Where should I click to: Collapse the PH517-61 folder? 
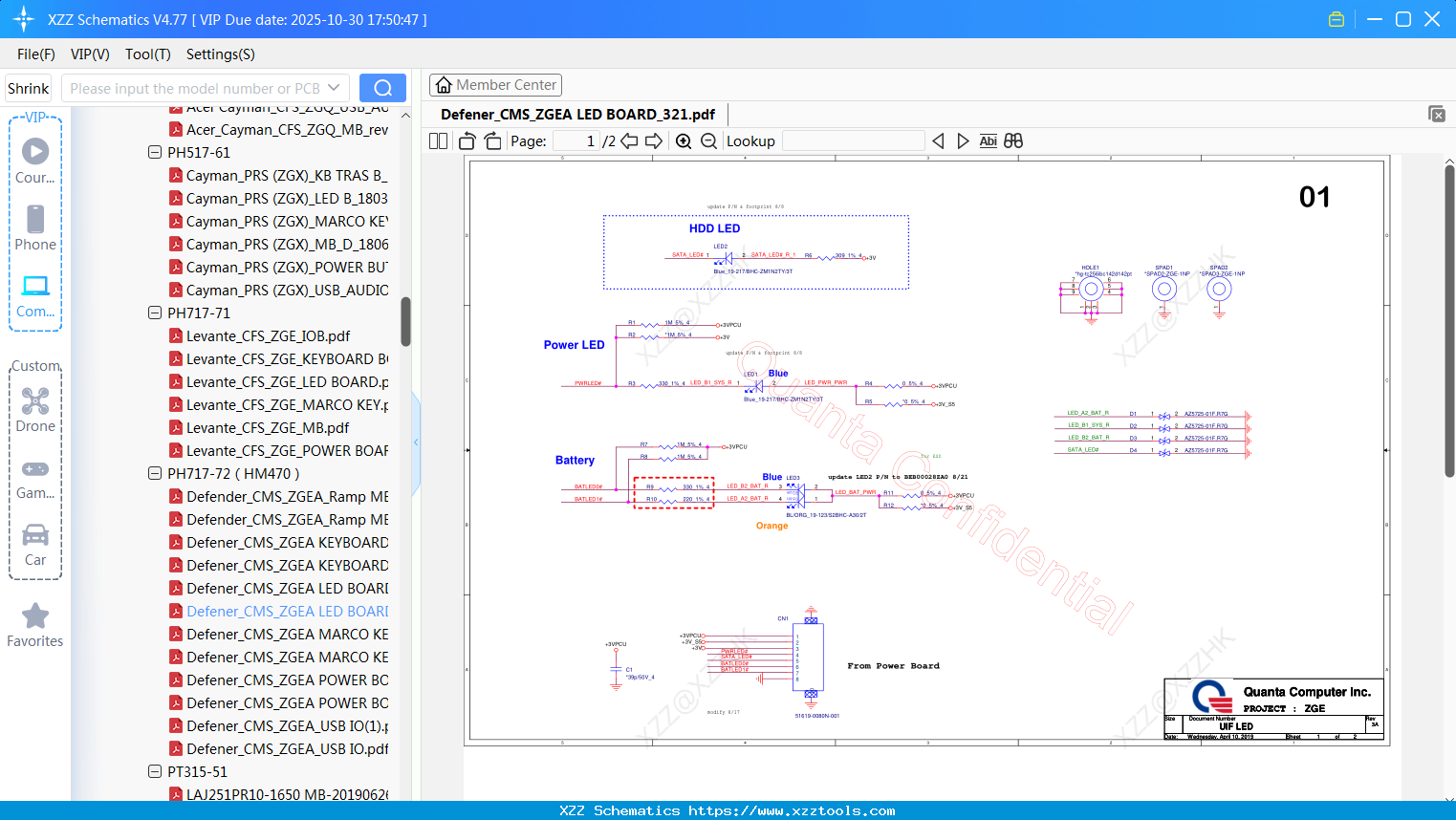point(155,152)
